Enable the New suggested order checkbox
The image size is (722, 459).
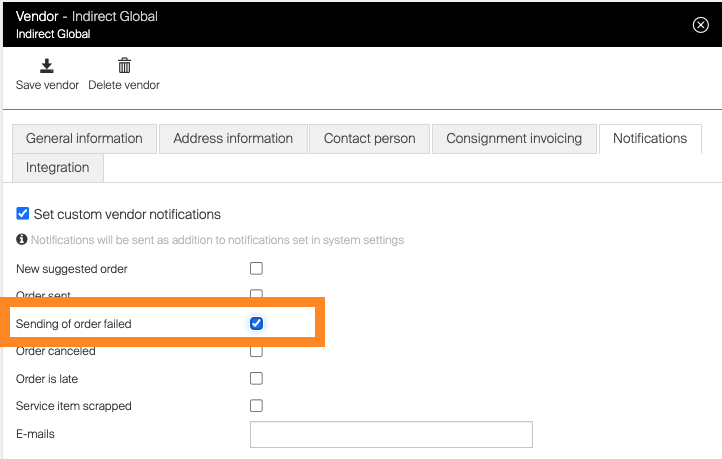point(256,269)
